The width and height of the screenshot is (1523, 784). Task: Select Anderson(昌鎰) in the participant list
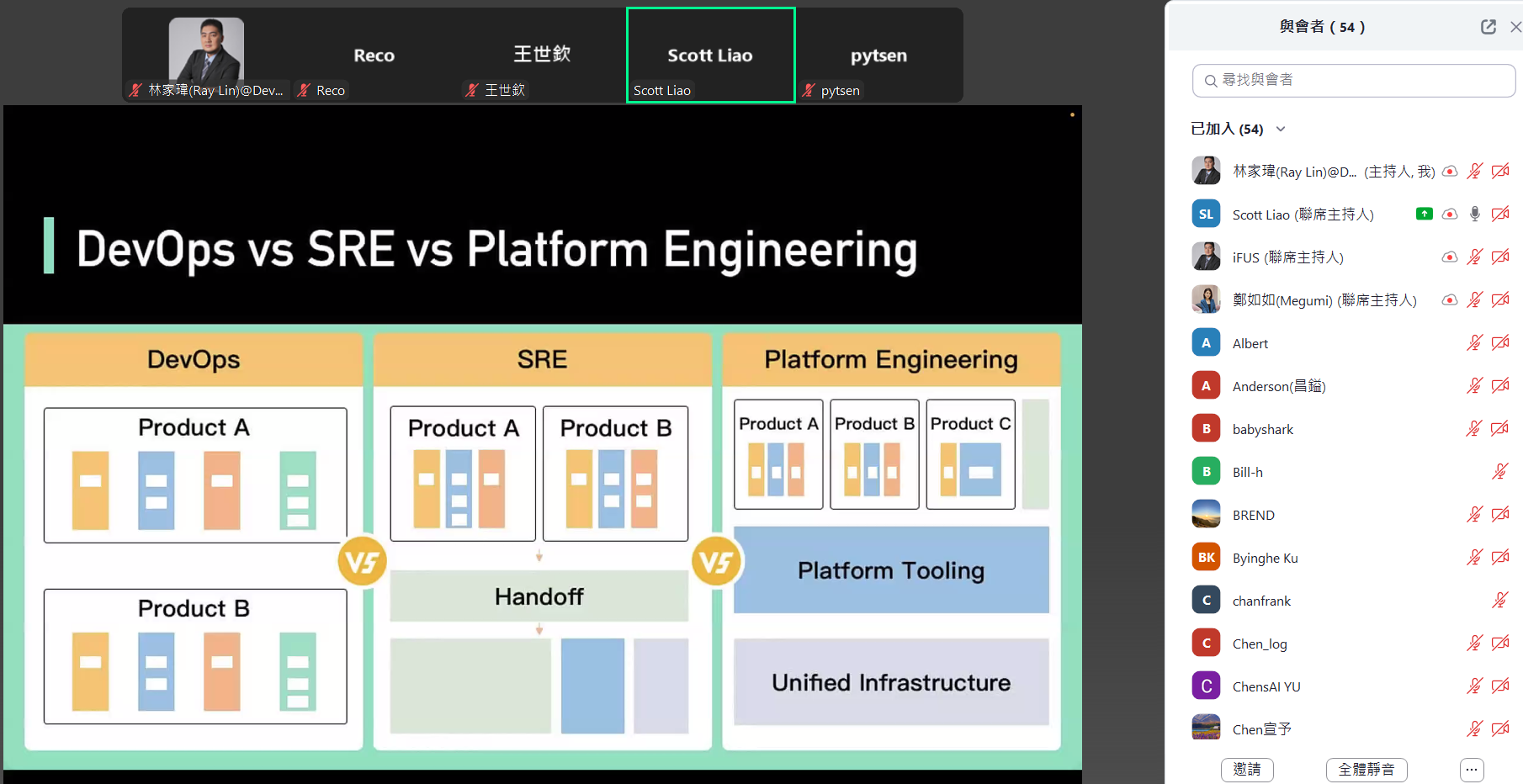[x=1279, y=386]
